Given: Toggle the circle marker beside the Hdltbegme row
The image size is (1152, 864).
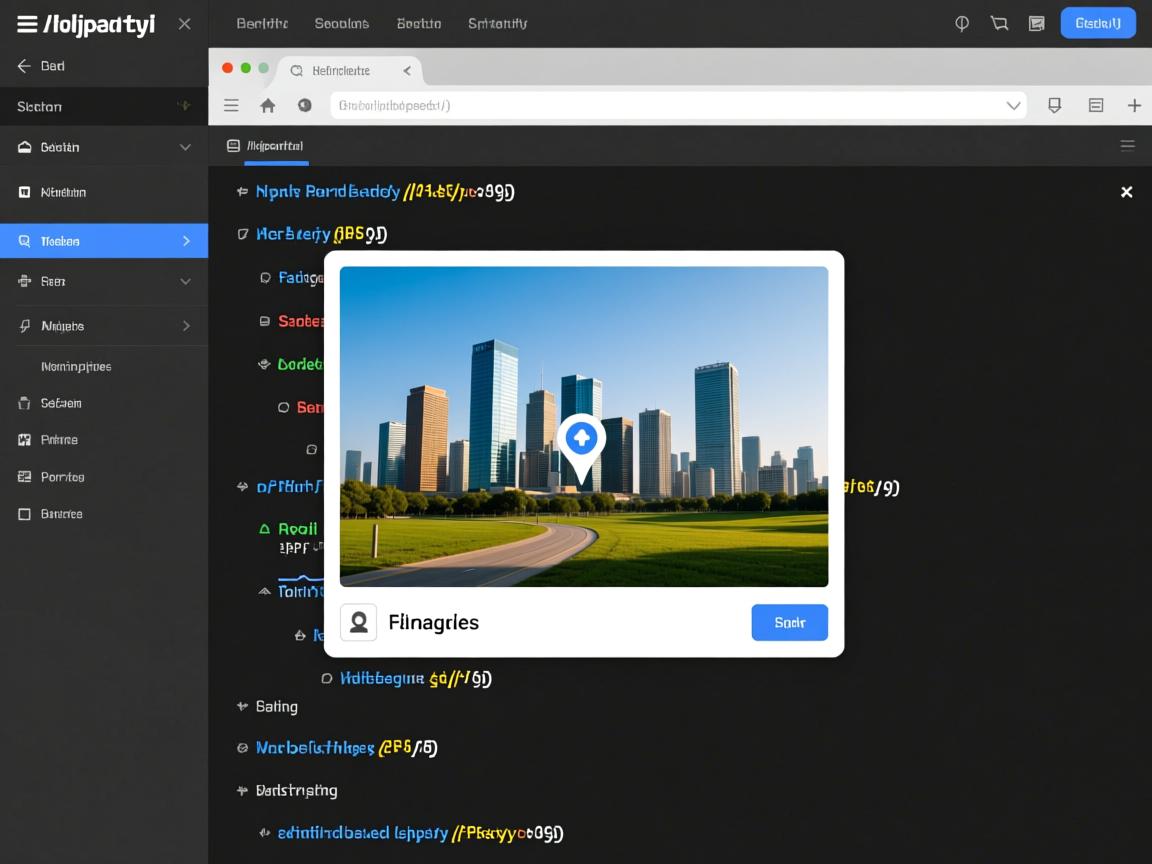Looking at the screenshot, I should (x=326, y=678).
